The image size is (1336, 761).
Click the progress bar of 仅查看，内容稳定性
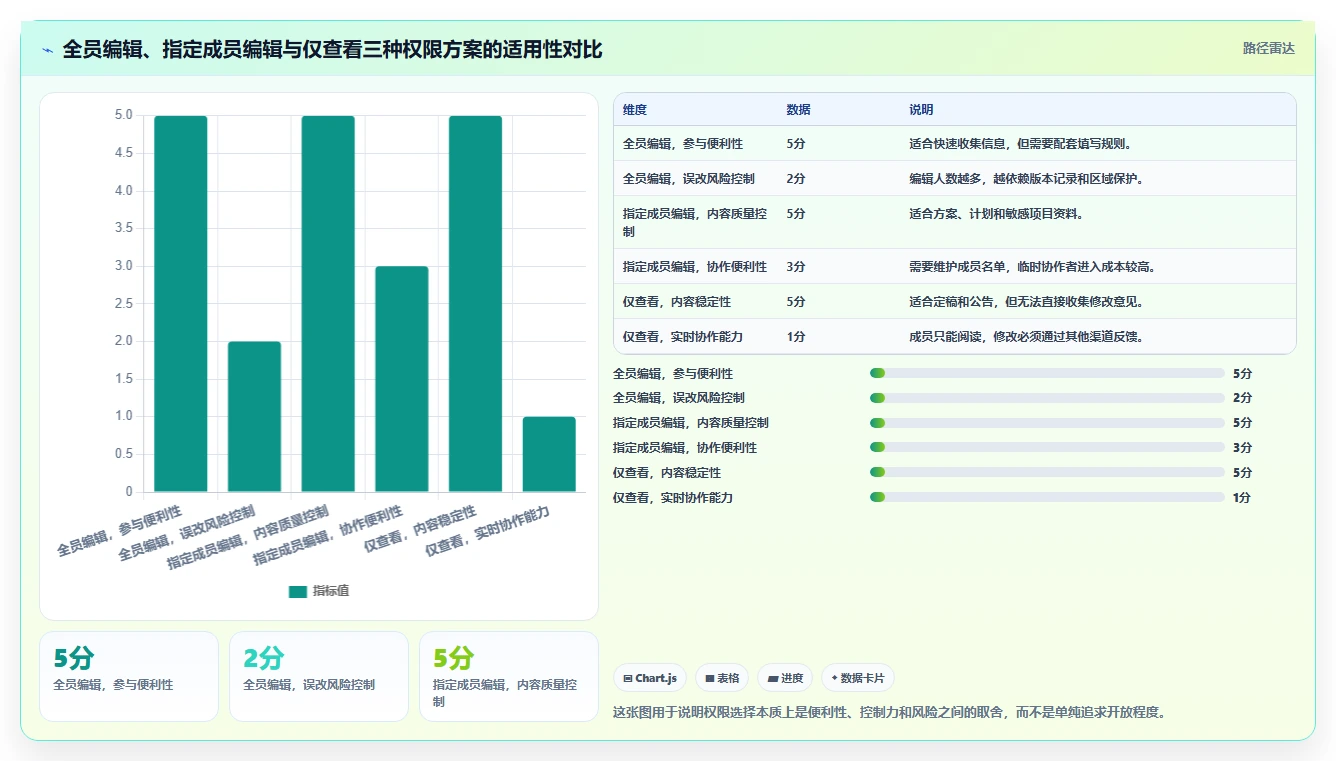point(1047,472)
